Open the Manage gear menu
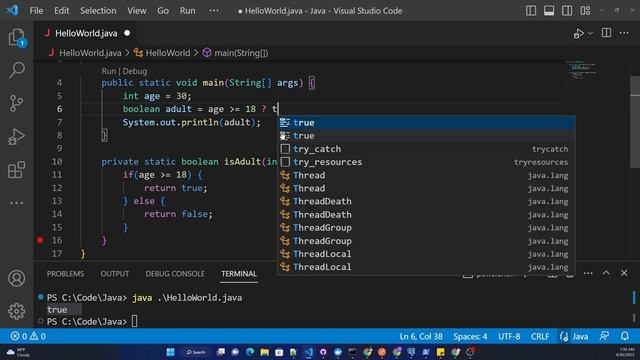Viewport: 640px width, 360px height. click(16, 311)
